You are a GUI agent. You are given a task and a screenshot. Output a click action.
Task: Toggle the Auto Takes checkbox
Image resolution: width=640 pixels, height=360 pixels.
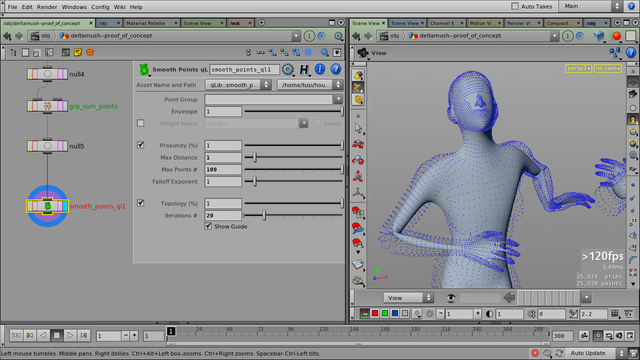coord(515,6)
